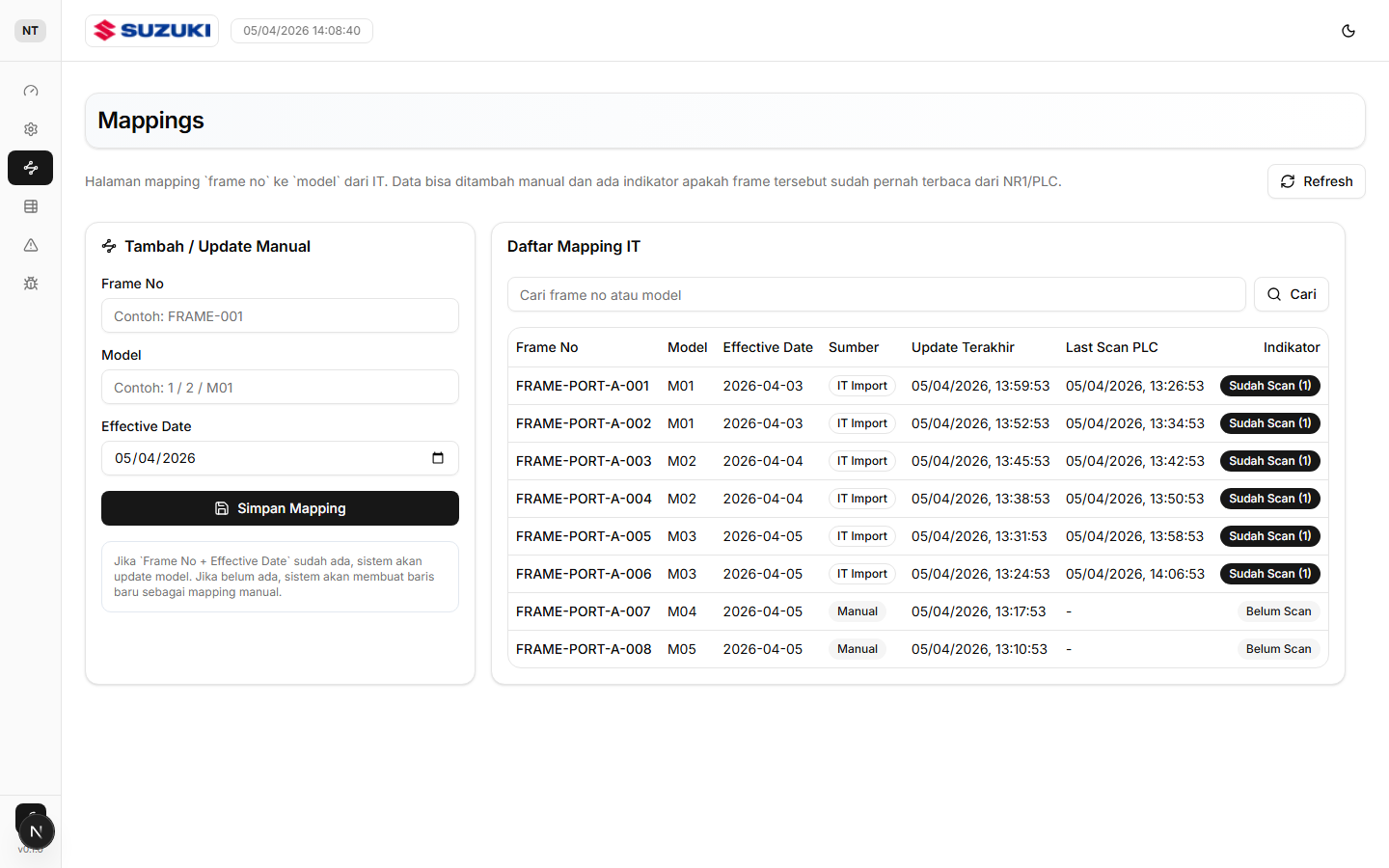Viewport: 1389px width, 868px height.
Task: Click last scan time 05/04/2026, 14:06:53
Action: coord(1134,574)
